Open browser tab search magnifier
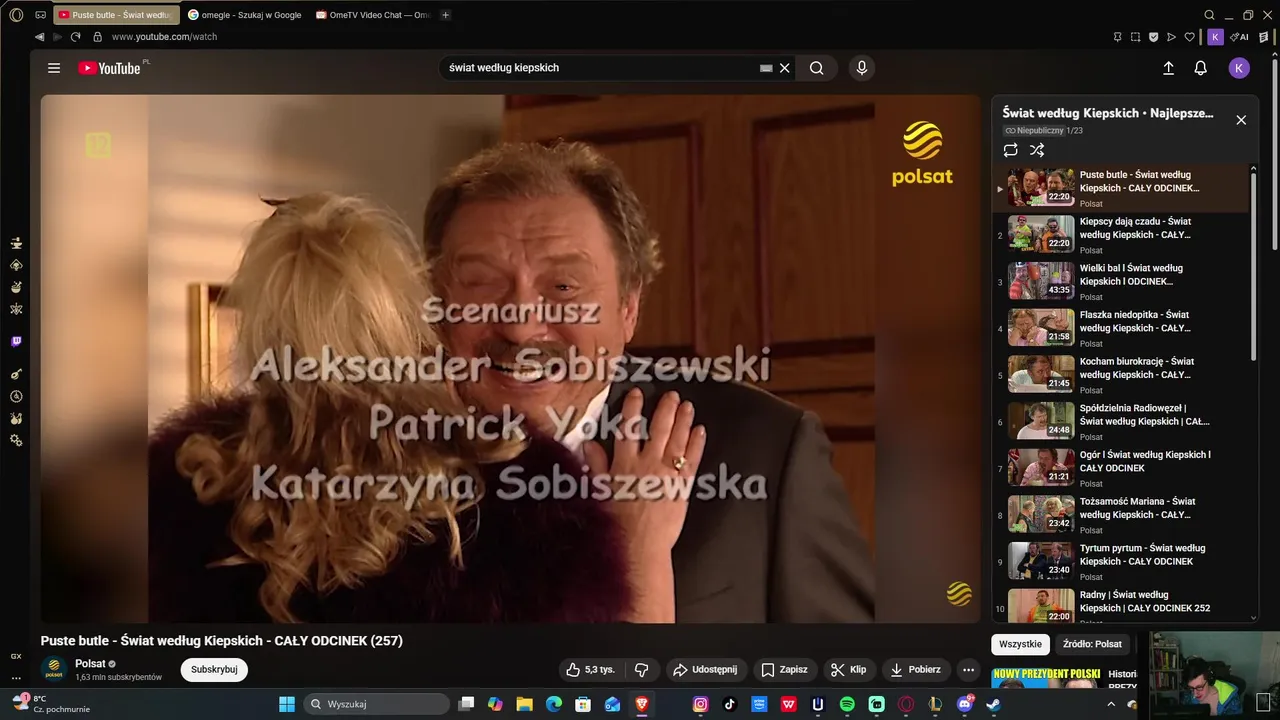 coord(1210,15)
